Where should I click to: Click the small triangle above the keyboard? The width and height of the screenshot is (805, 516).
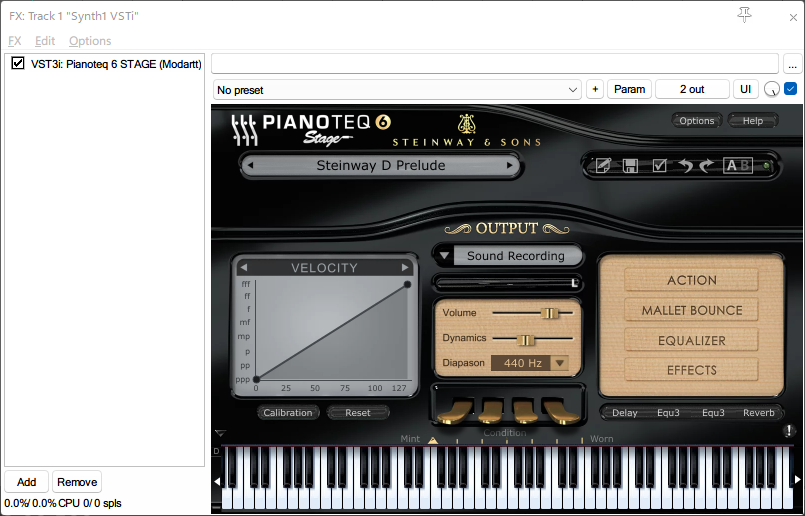(x=220, y=434)
